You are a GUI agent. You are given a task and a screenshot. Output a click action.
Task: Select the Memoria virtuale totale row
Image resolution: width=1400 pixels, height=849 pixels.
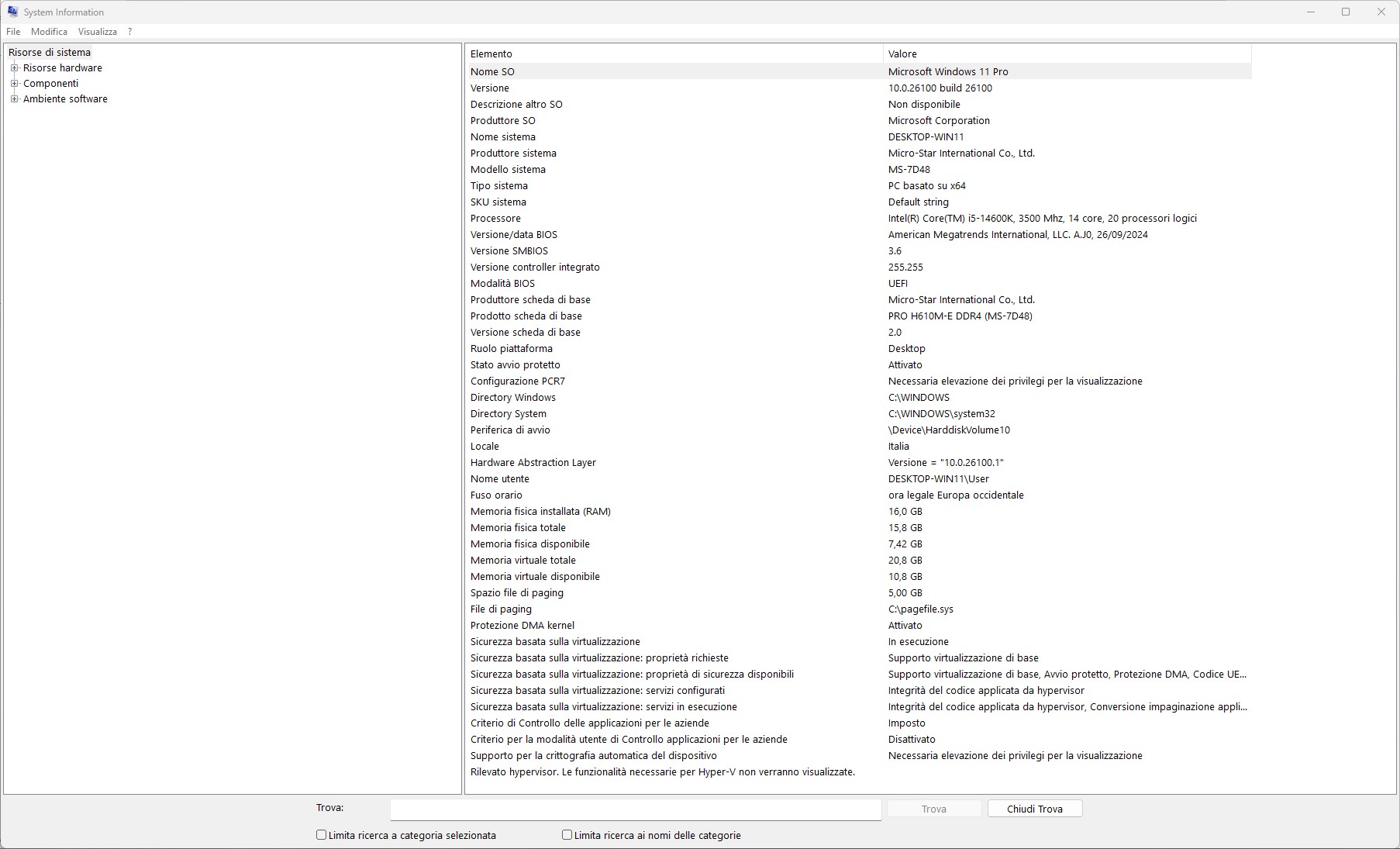click(859, 560)
